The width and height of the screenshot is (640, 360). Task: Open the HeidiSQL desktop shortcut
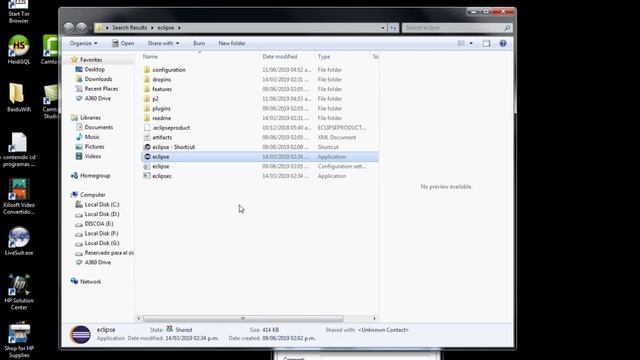(19, 49)
